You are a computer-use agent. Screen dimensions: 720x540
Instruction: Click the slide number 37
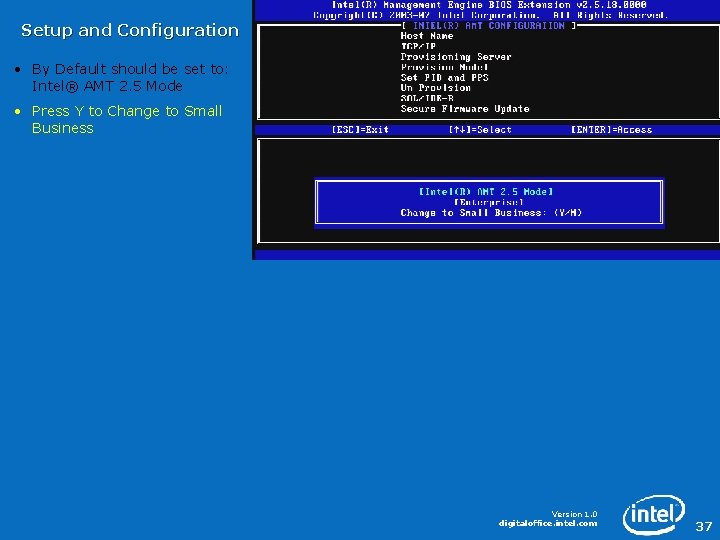point(703,526)
